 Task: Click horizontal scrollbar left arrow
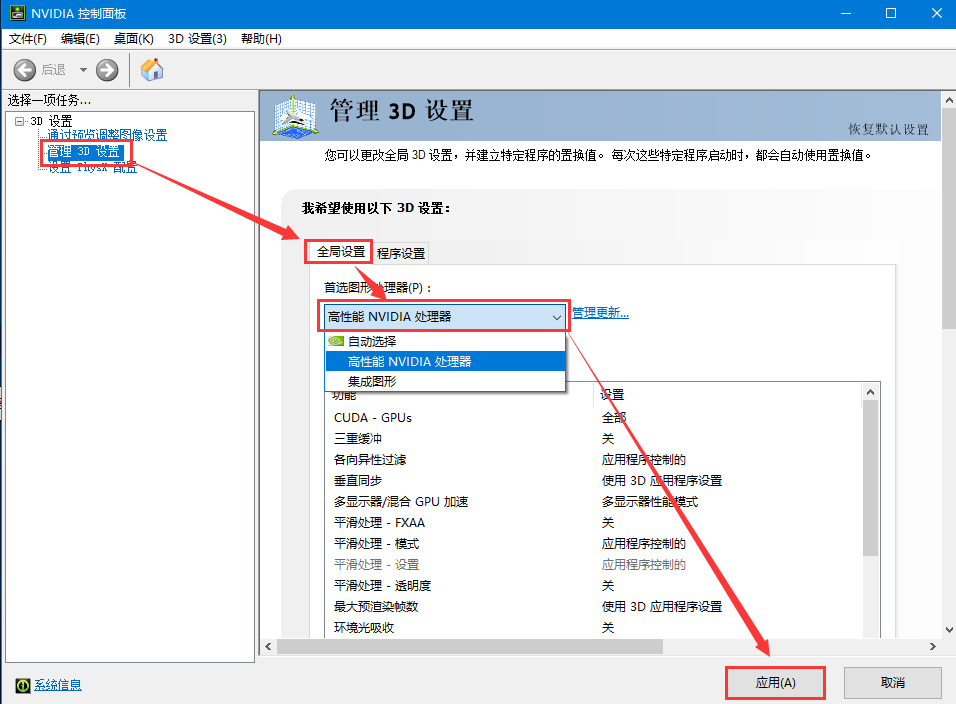point(268,646)
